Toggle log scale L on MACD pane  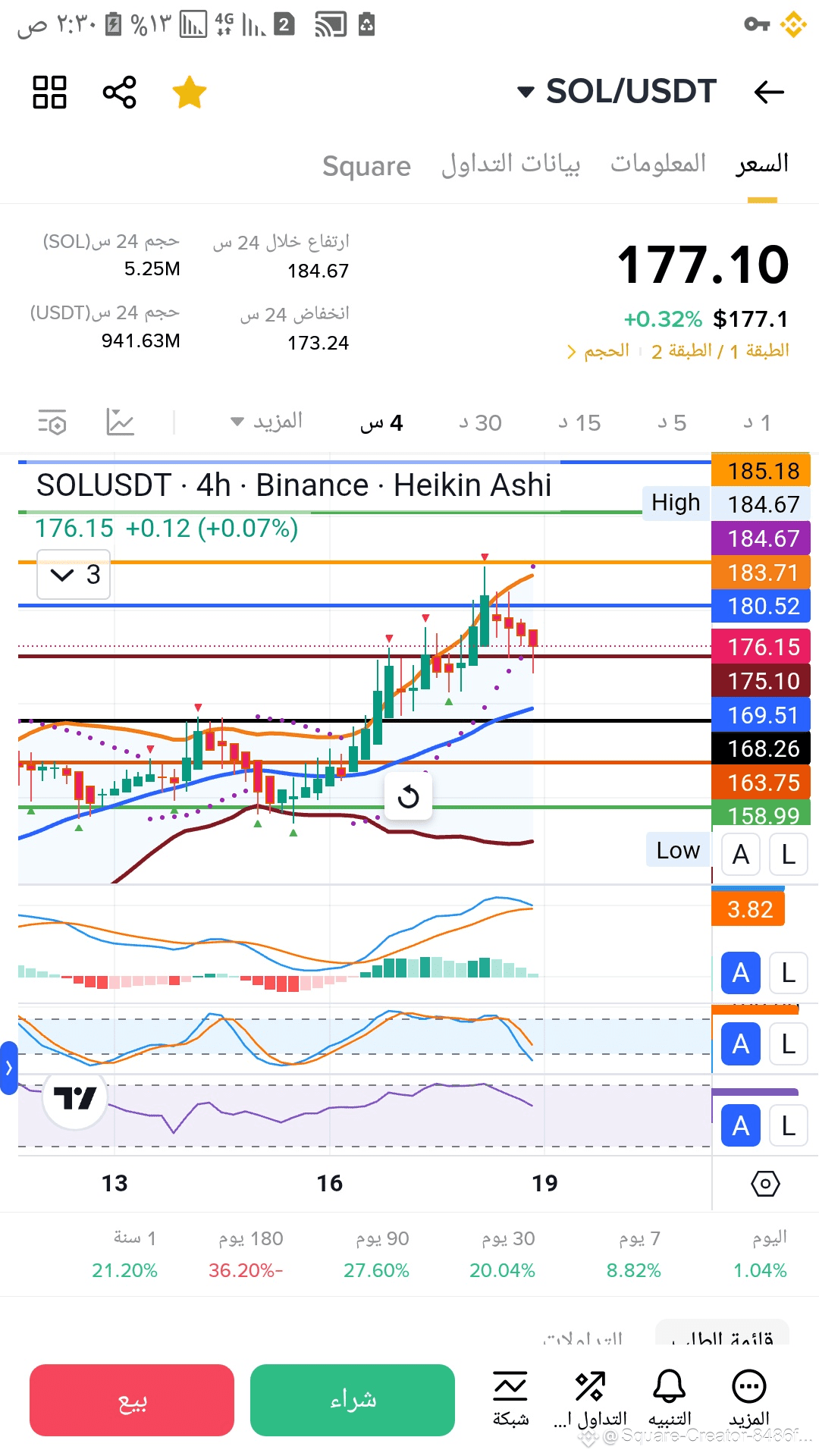click(x=789, y=973)
